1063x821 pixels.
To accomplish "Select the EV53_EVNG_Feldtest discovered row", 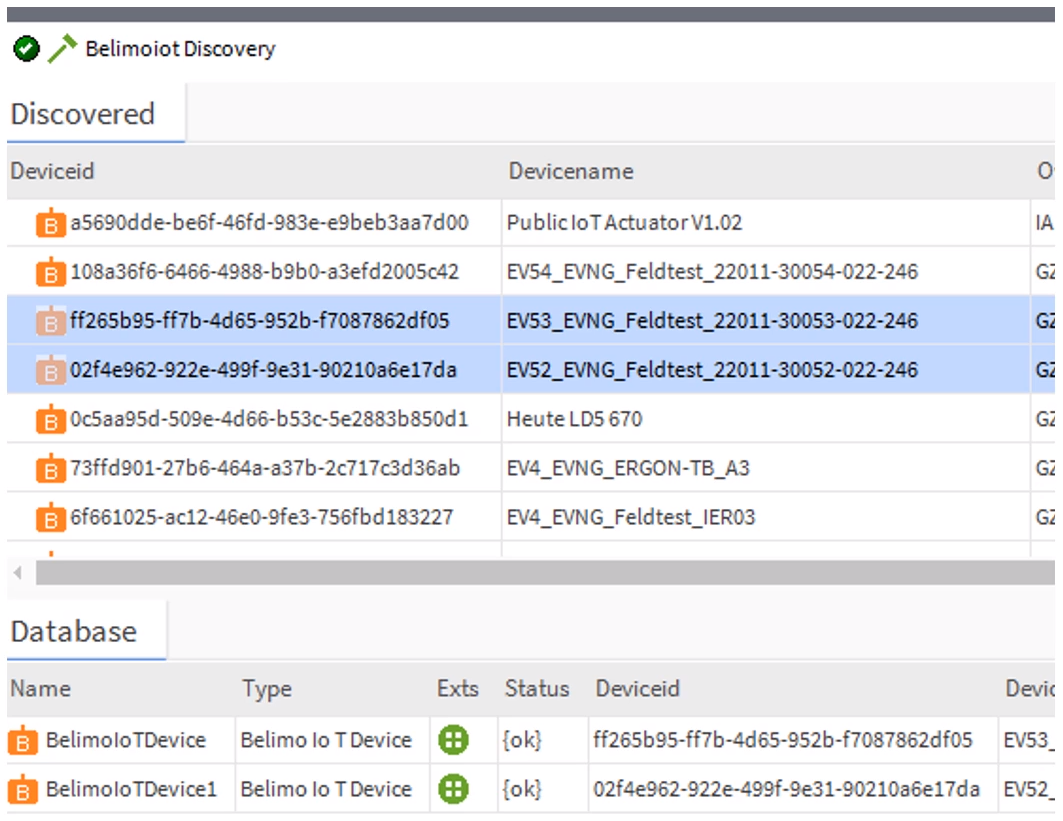I will tap(711, 321).
